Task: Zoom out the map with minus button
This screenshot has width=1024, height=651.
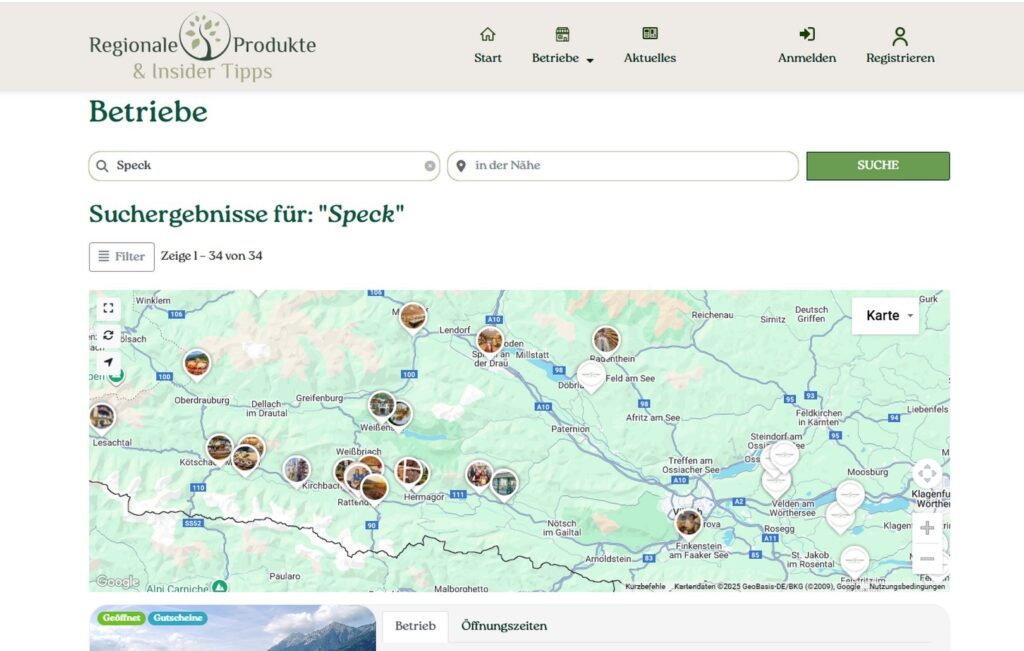Action: (x=927, y=559)
